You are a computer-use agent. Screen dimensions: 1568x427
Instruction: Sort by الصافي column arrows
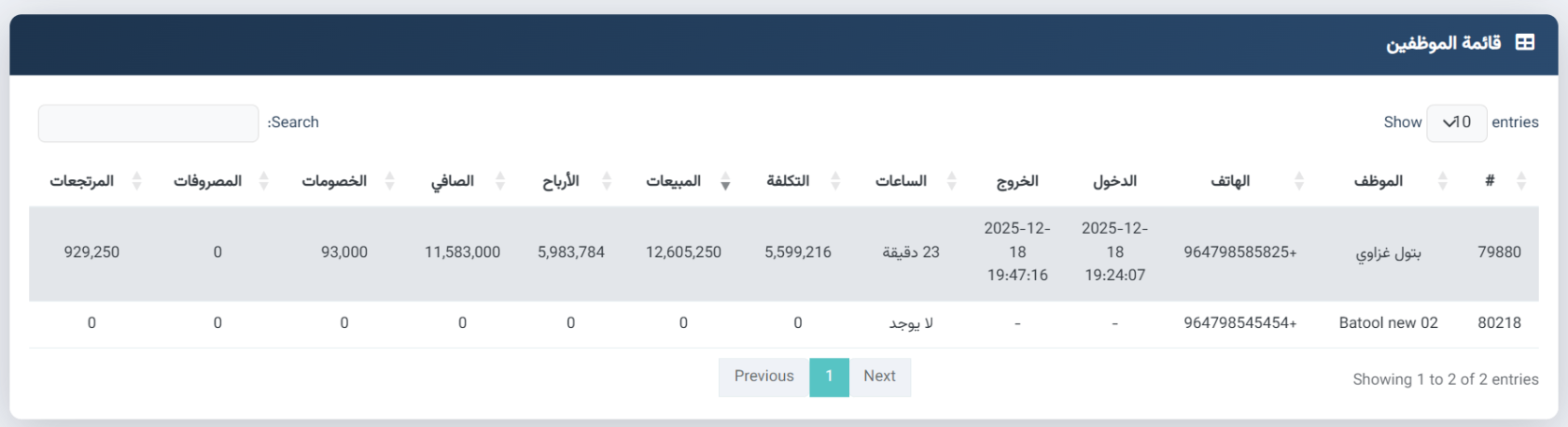pyautogui.click(x=500, y=181)
